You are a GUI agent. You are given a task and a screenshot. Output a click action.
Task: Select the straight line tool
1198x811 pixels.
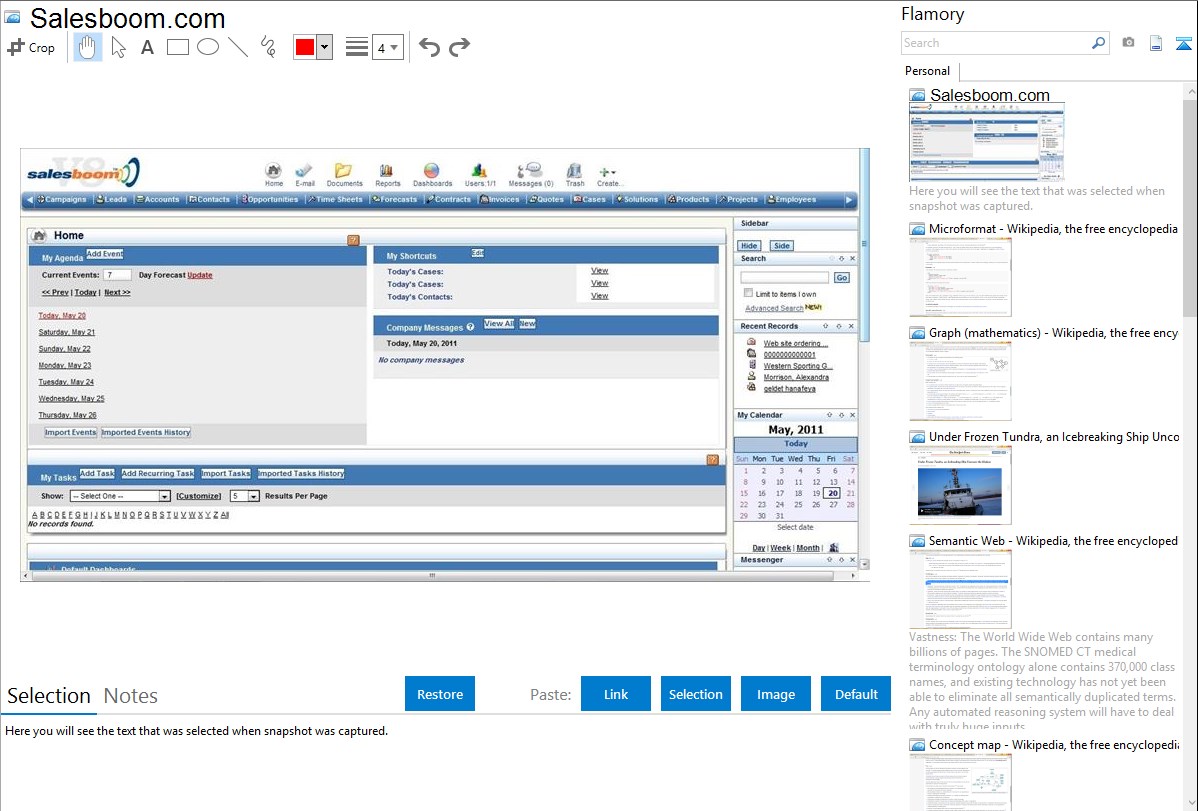pyautogui.click(x=238, y=47)
